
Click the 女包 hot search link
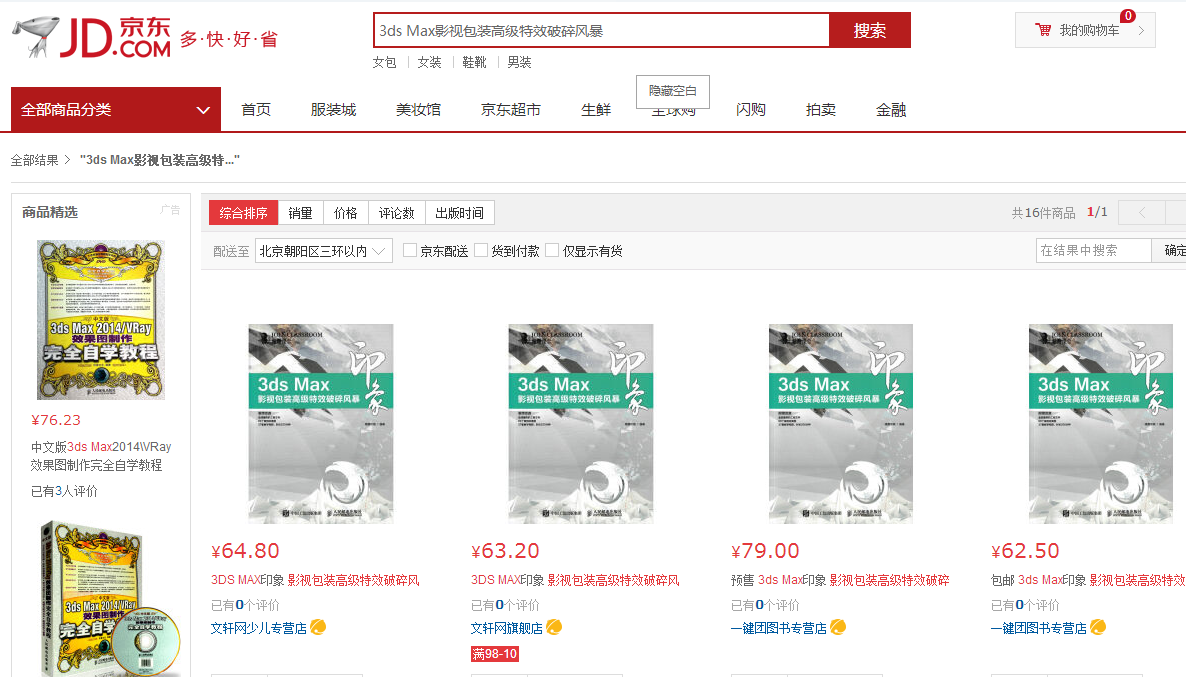(384, 62)
